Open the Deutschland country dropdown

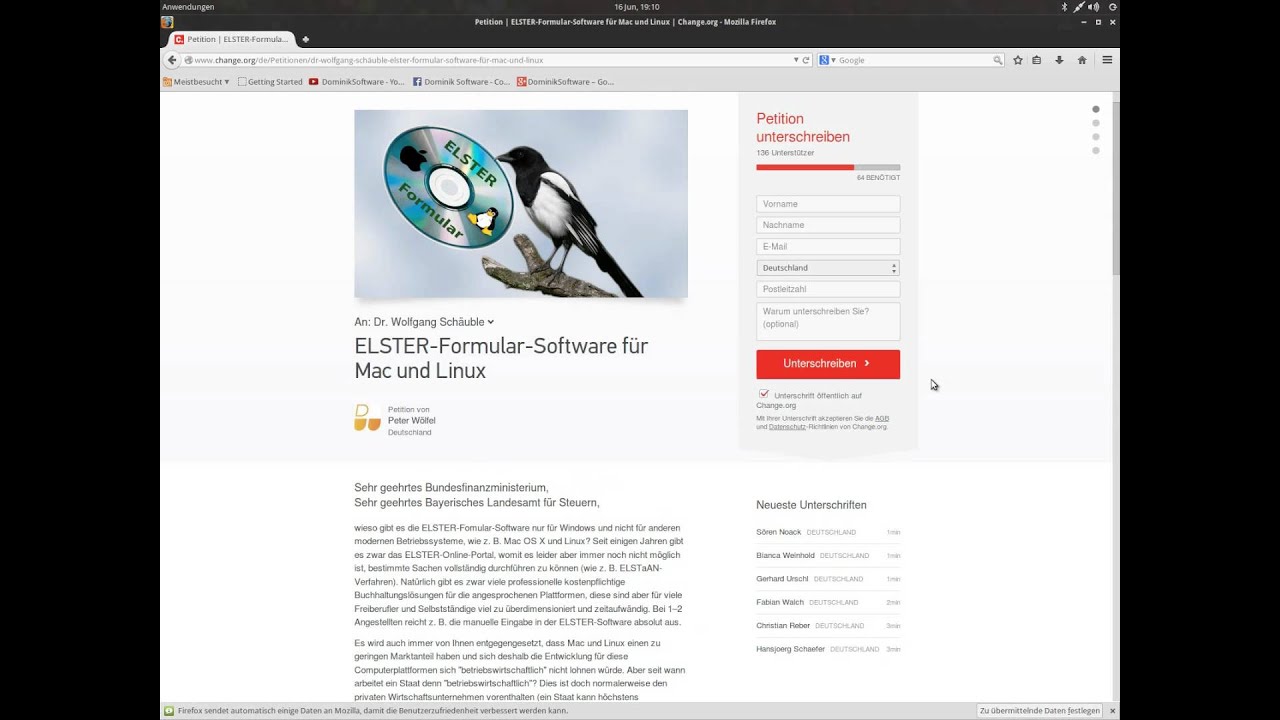pos(828,268)
